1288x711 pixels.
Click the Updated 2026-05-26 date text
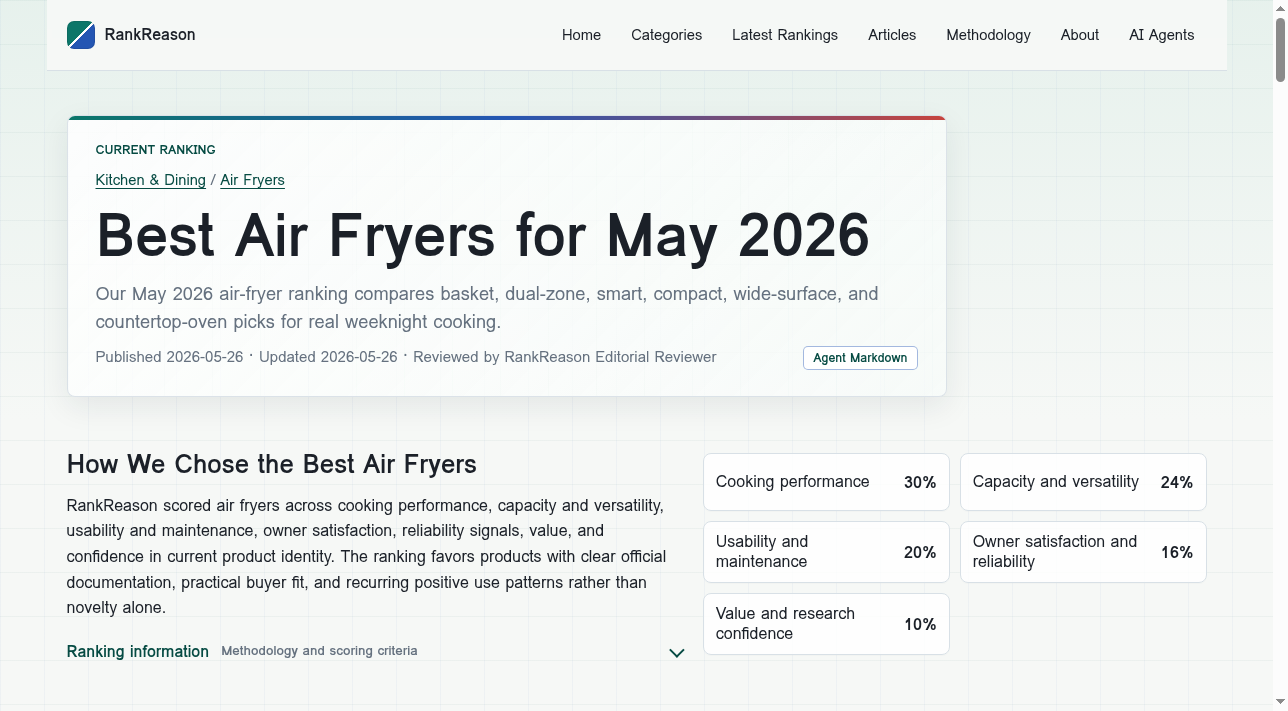click(328, 357)
